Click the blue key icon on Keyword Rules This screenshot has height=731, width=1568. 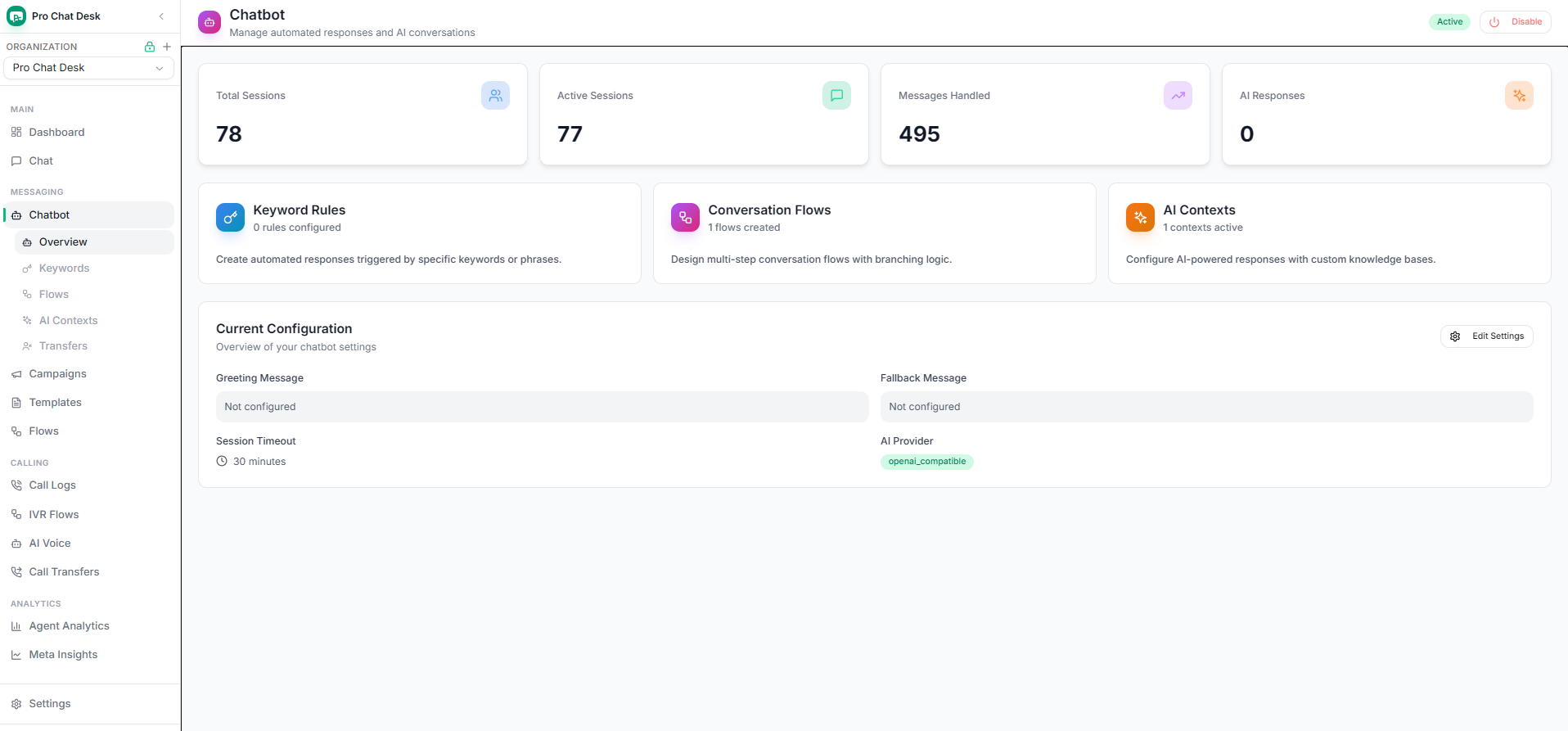(230, 218)
